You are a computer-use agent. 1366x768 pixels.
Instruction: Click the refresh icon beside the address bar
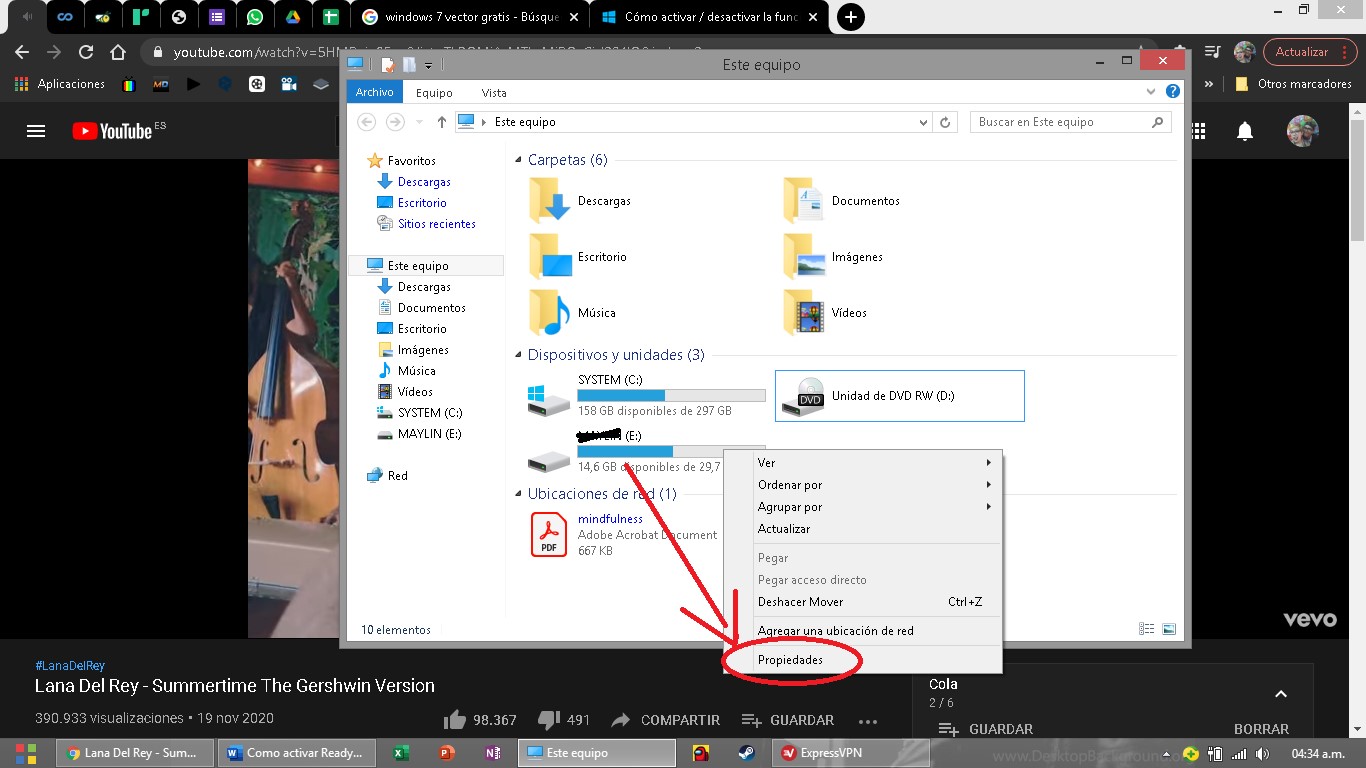[946, 121]
